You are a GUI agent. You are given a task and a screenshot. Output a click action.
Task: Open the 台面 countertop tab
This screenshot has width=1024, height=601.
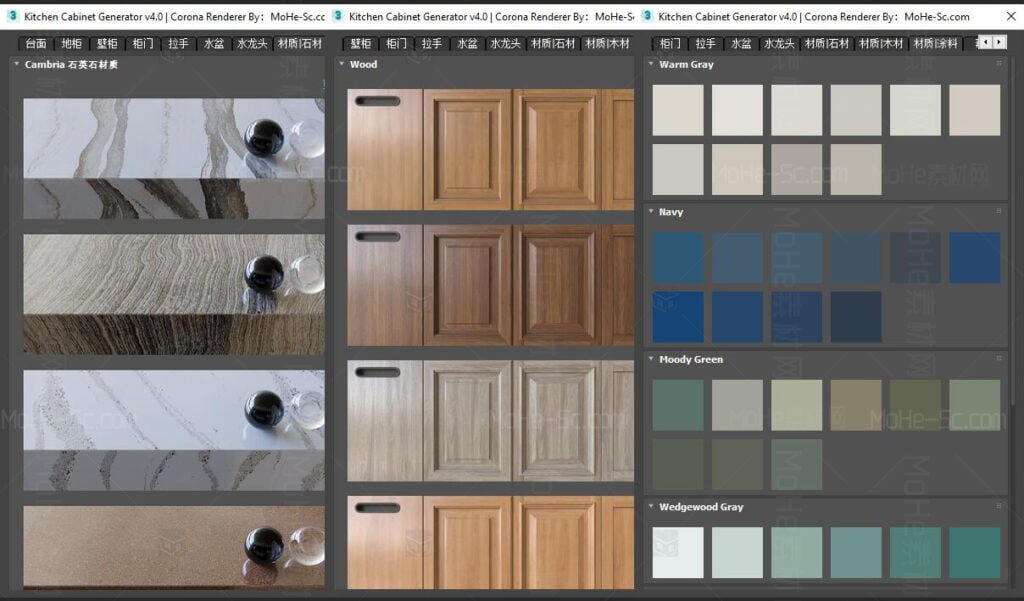coord(34,43)
